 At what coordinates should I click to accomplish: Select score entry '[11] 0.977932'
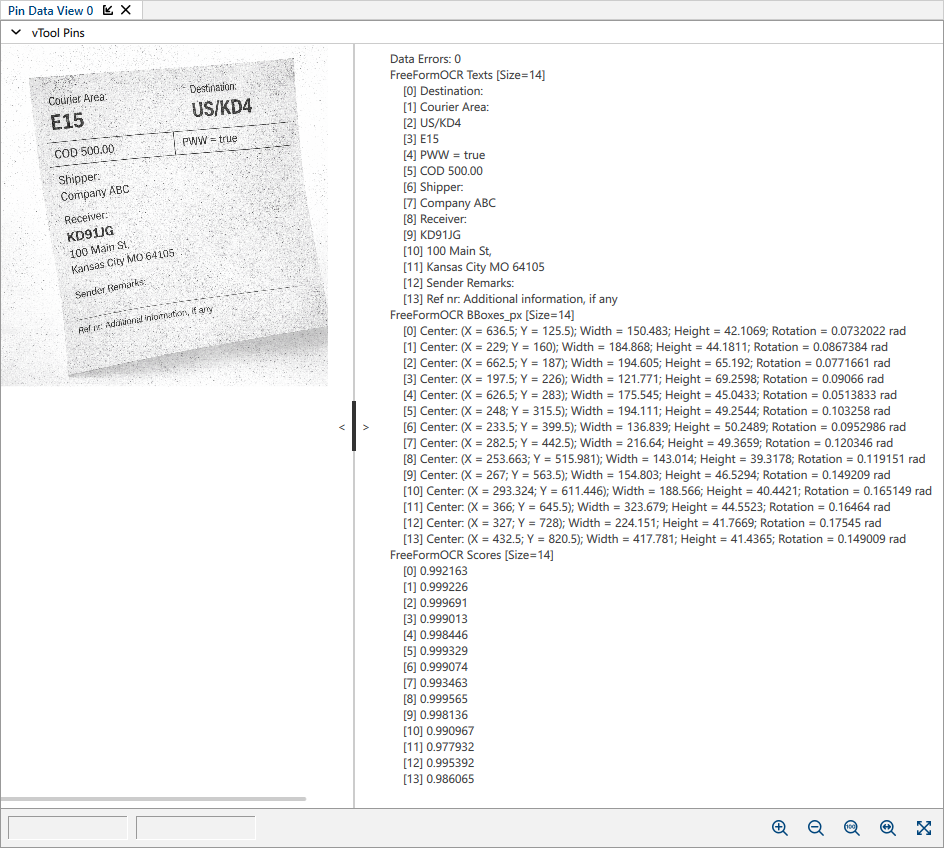(439, 747)
